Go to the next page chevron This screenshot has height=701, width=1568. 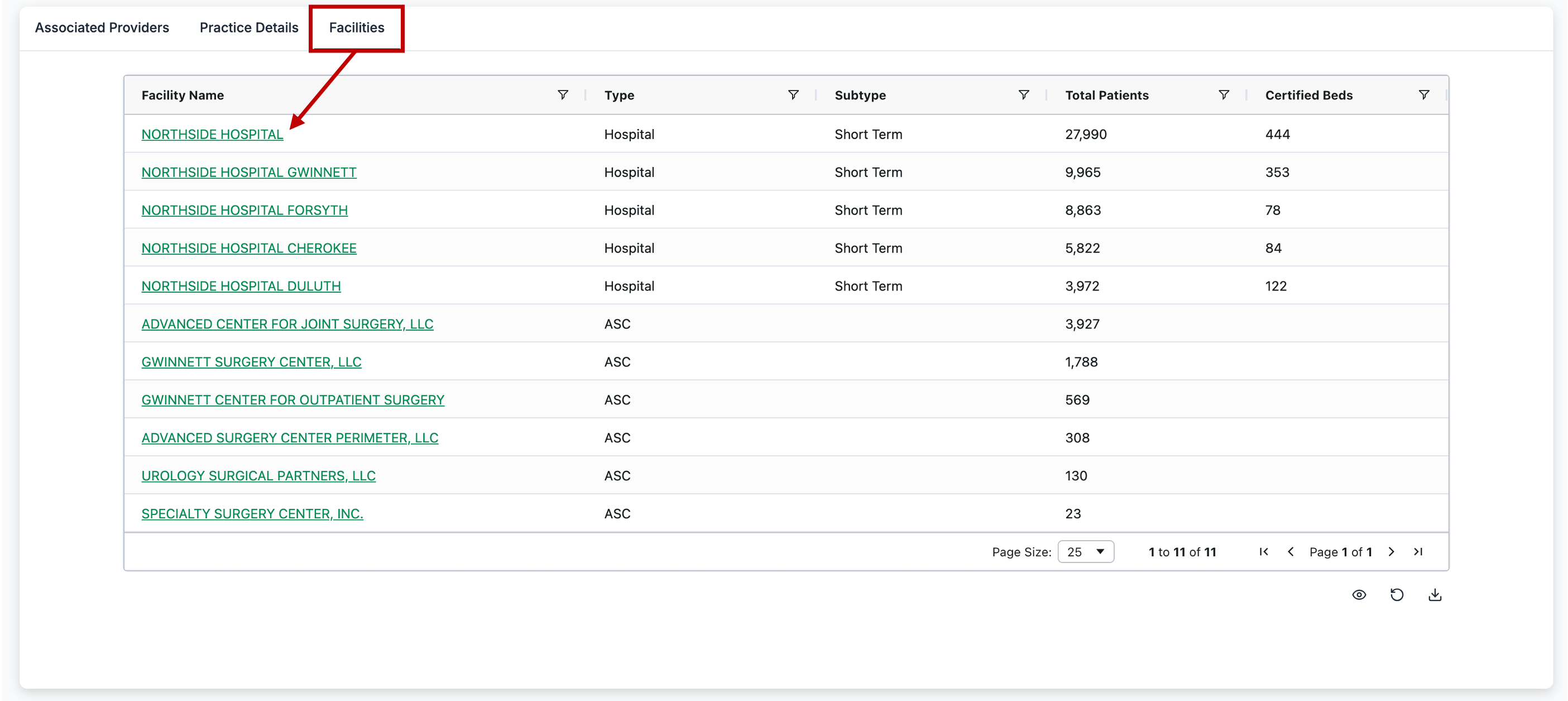(x=1391, y=552)
